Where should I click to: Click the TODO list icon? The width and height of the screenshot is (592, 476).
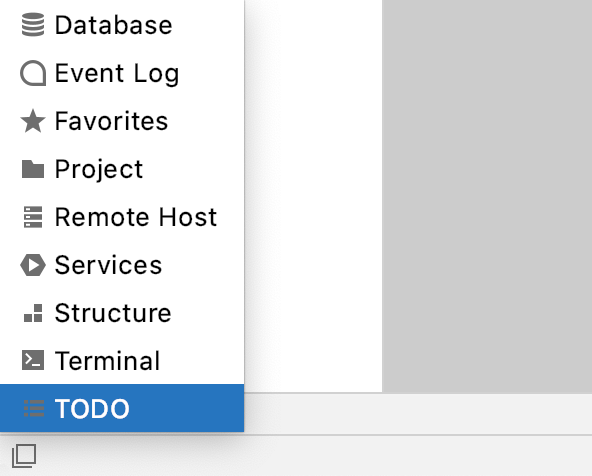[34, 408]
